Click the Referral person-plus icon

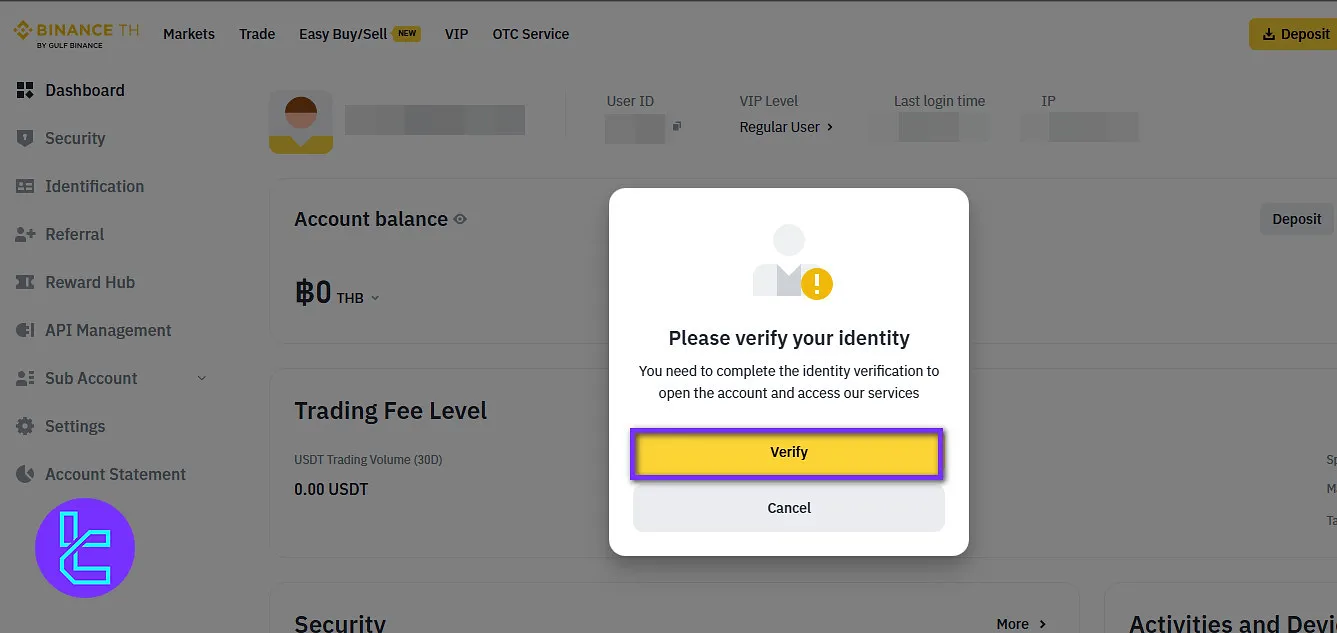tap(25, 234)
